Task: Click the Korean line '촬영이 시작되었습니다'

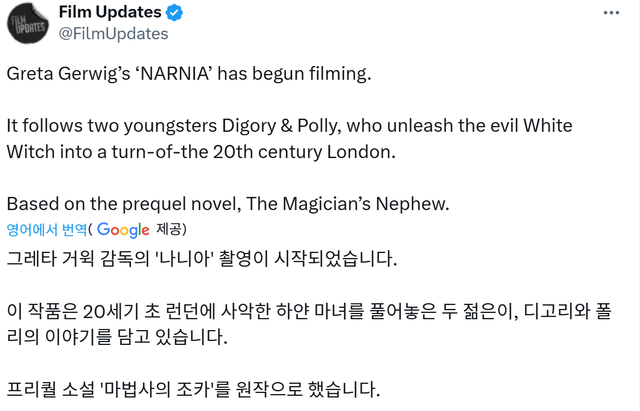Action: click(x=322, y=259)
